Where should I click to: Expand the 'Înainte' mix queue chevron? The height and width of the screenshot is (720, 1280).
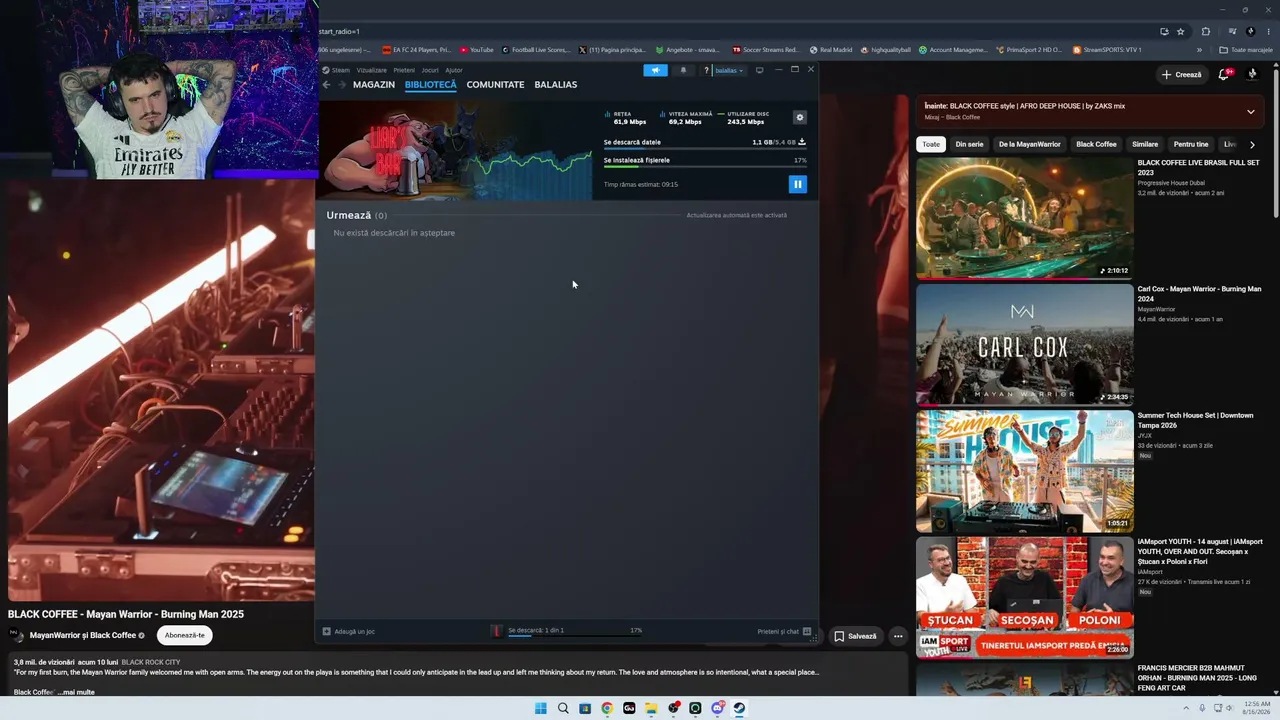tap(1251, 111)
